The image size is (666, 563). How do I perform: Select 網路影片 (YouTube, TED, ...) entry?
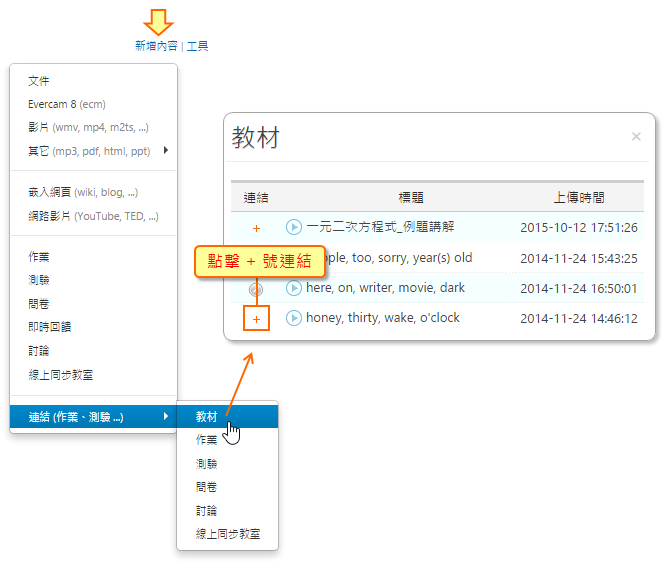[x=93, y=216]
